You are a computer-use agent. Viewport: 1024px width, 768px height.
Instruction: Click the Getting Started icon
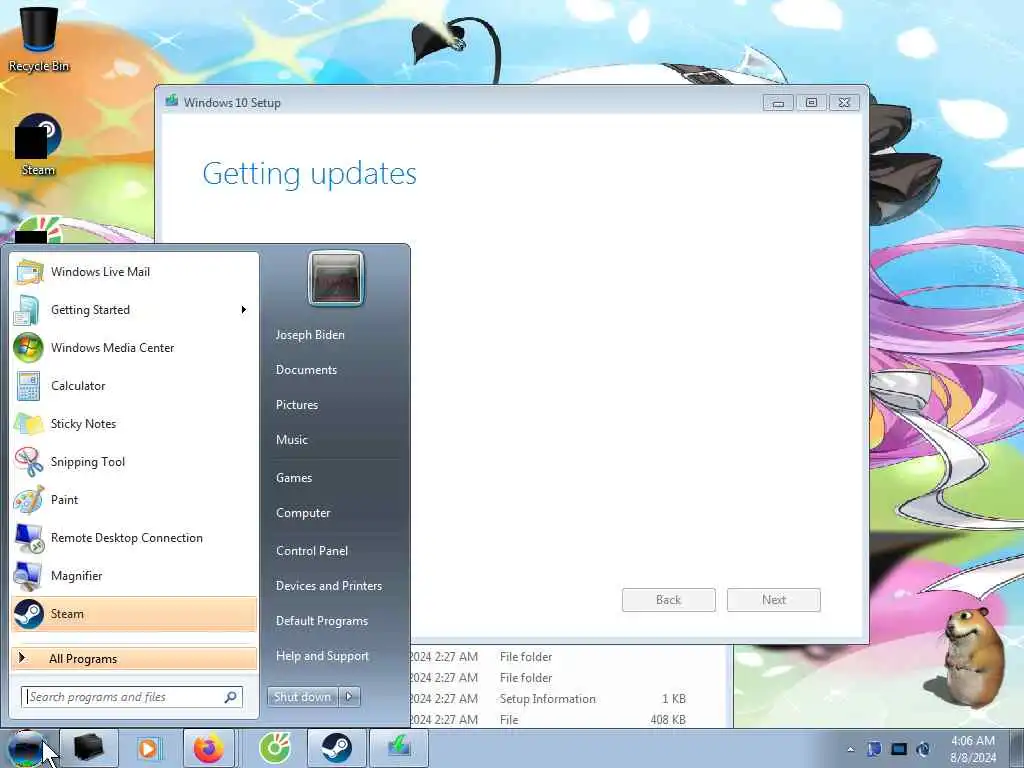pyautogui.click(x=27, y=310)
